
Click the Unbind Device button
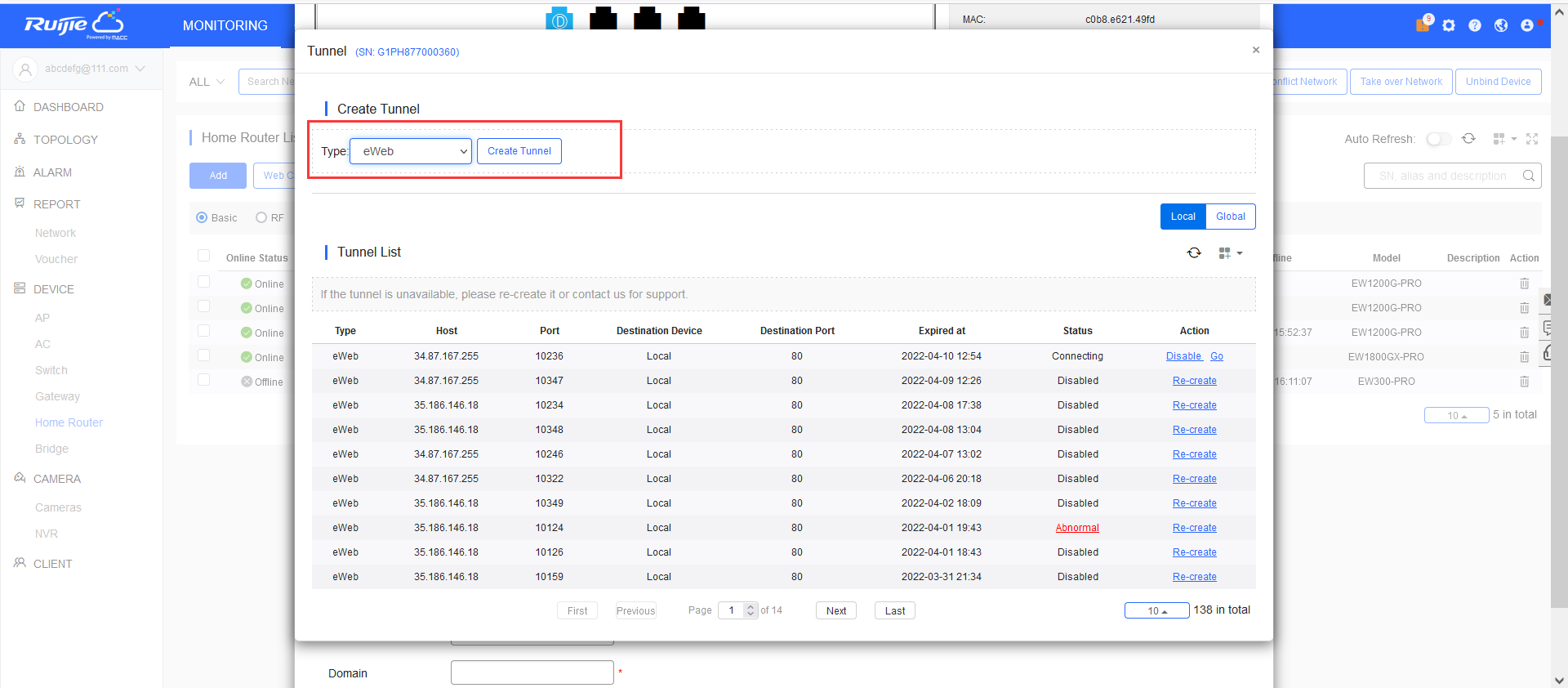(x=1499, y=82)
